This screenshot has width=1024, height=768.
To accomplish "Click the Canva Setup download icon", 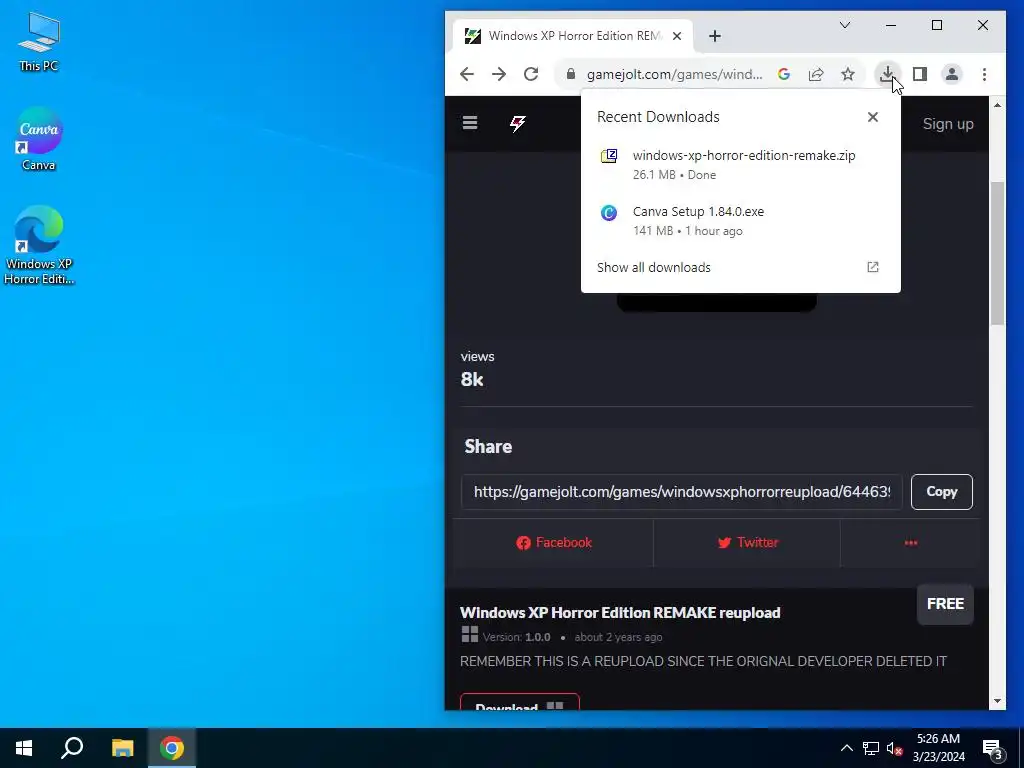I will click(x=609, y=212).
